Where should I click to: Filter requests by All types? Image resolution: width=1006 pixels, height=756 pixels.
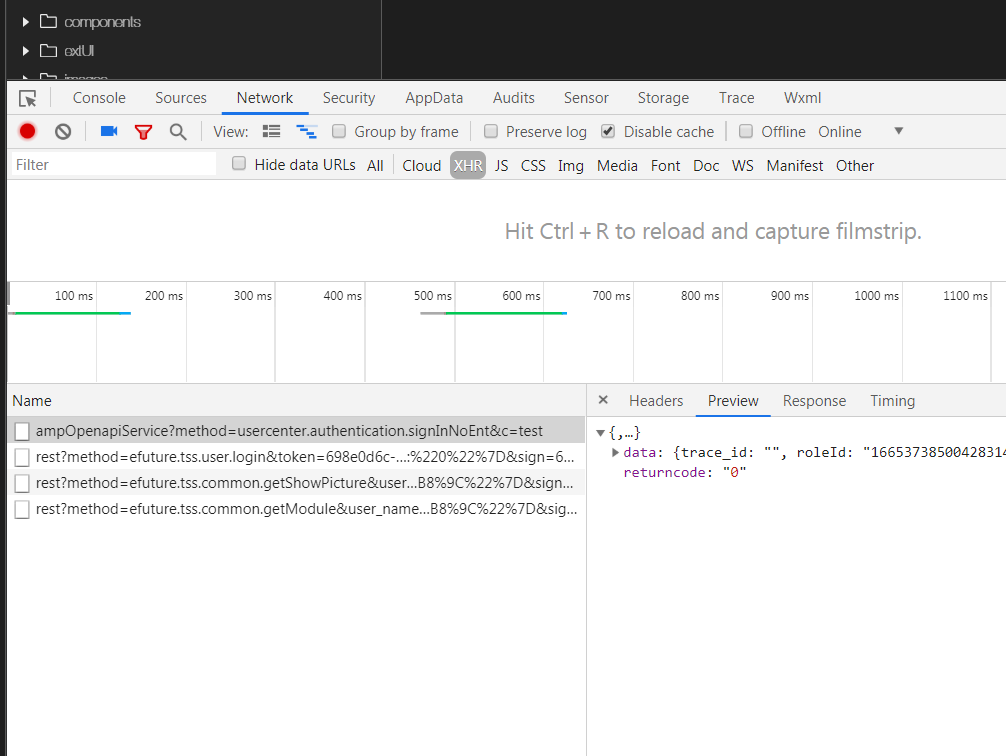click(x=375, y=166)
